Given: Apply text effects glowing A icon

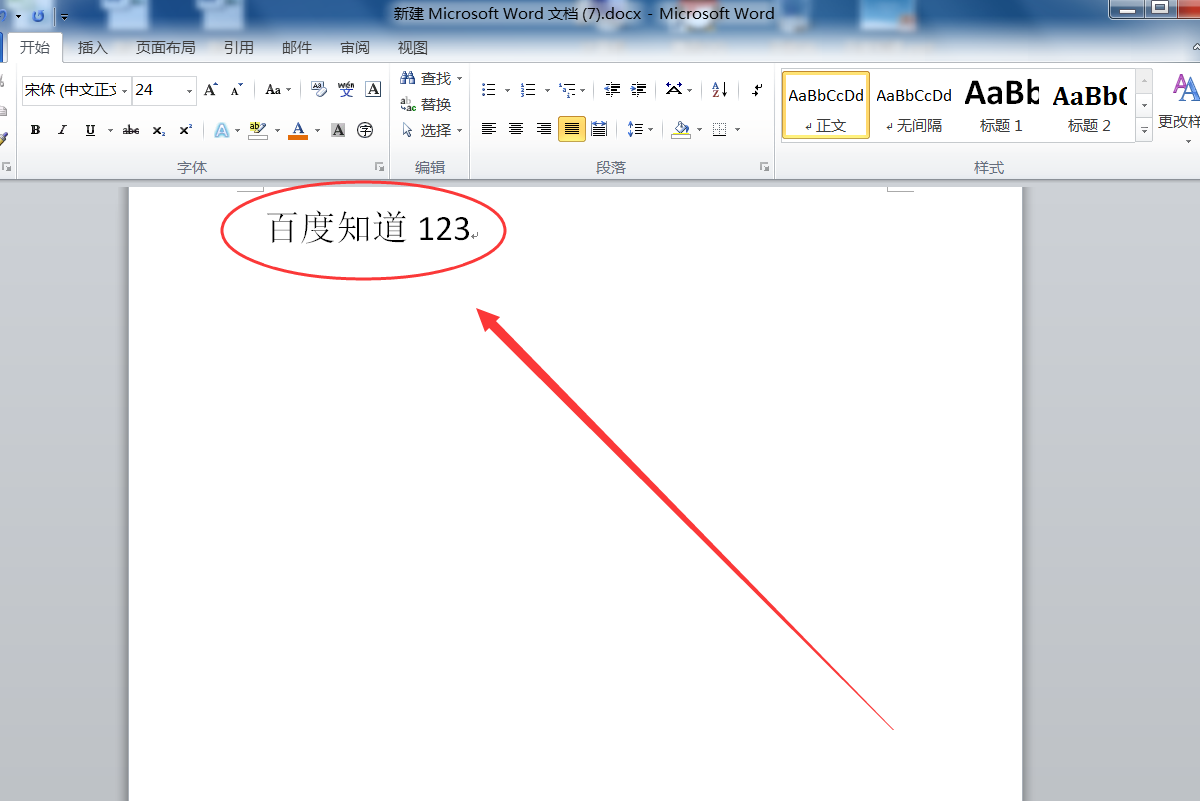Looking at the screenshot, I should pos(221,130).
